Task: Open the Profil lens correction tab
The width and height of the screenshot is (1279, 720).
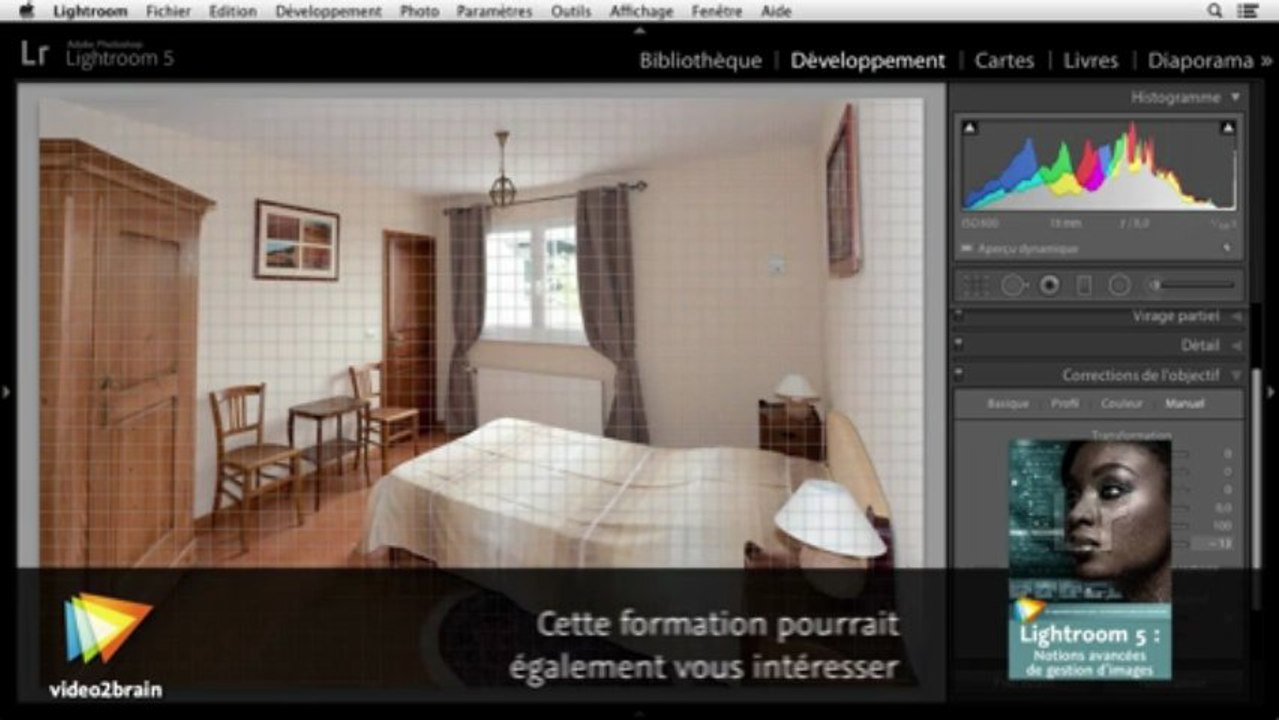Action: 1065,404
